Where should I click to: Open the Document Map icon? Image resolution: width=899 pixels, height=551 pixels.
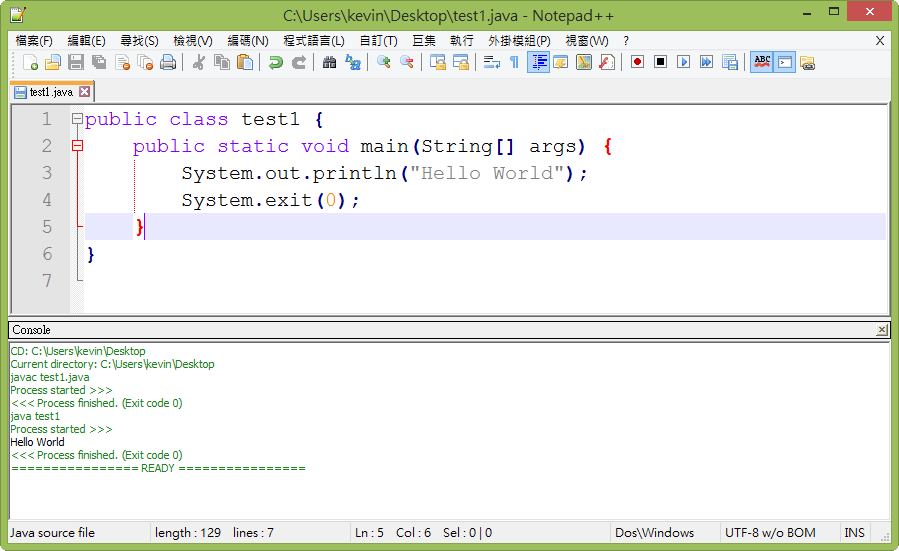[584, 62]
